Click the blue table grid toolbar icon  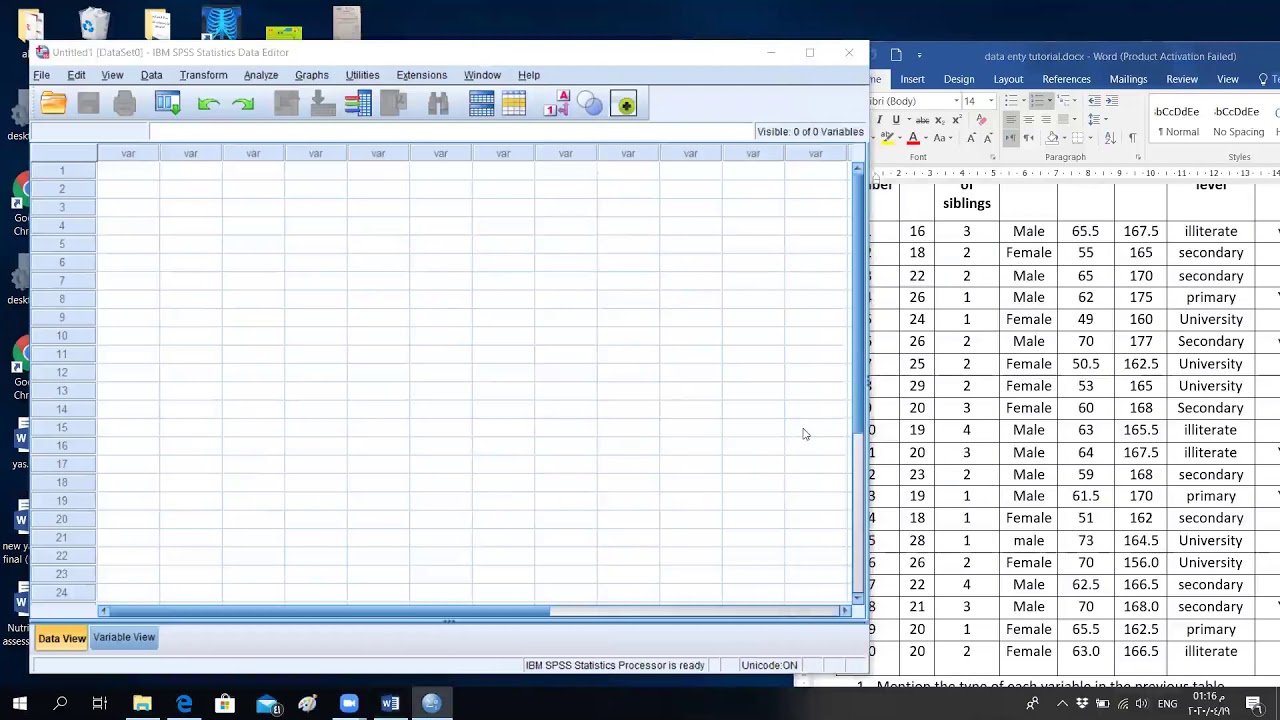(x=481, y=103)
